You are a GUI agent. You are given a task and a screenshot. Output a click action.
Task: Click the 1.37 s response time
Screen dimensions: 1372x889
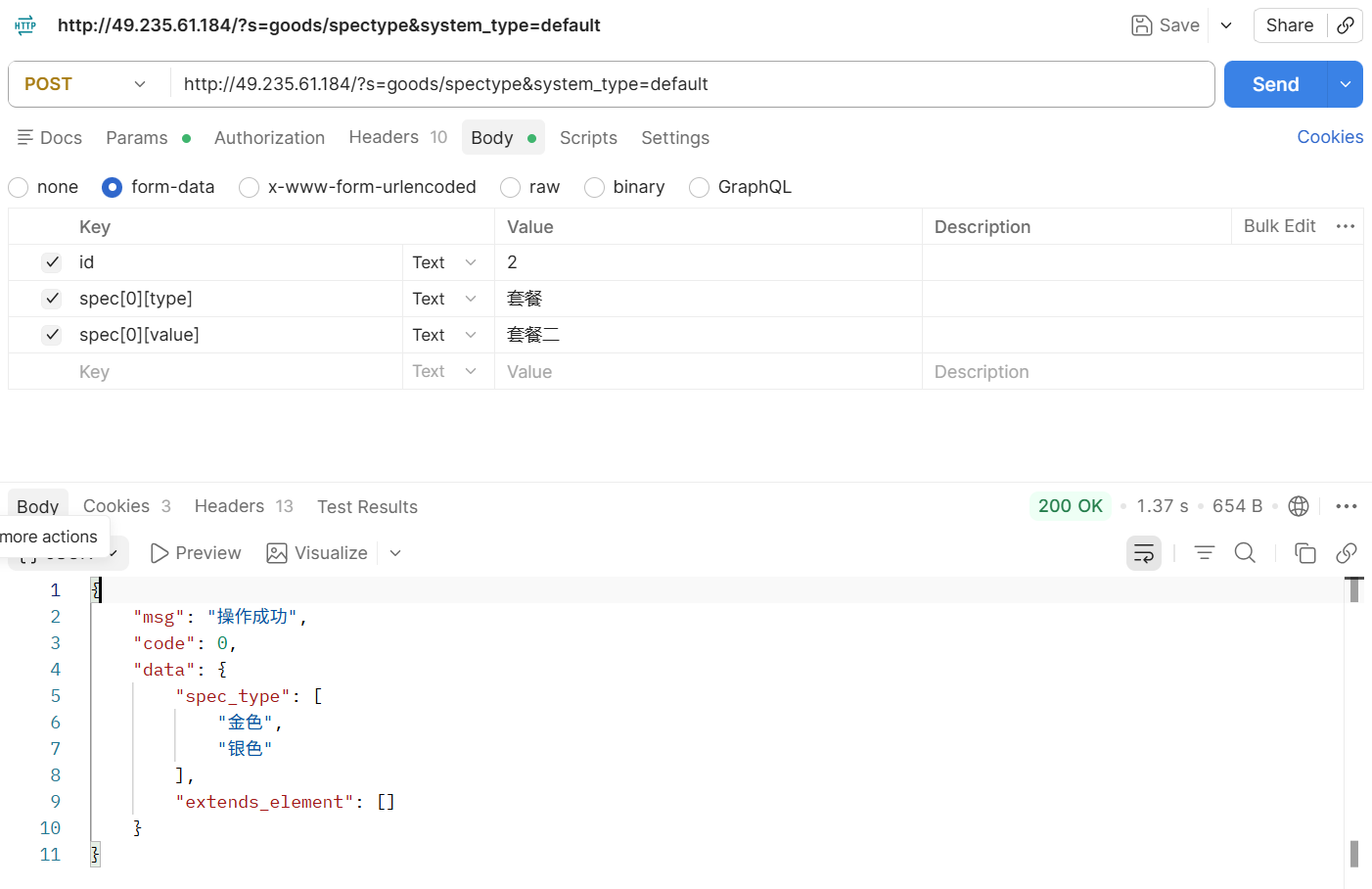1162,506
